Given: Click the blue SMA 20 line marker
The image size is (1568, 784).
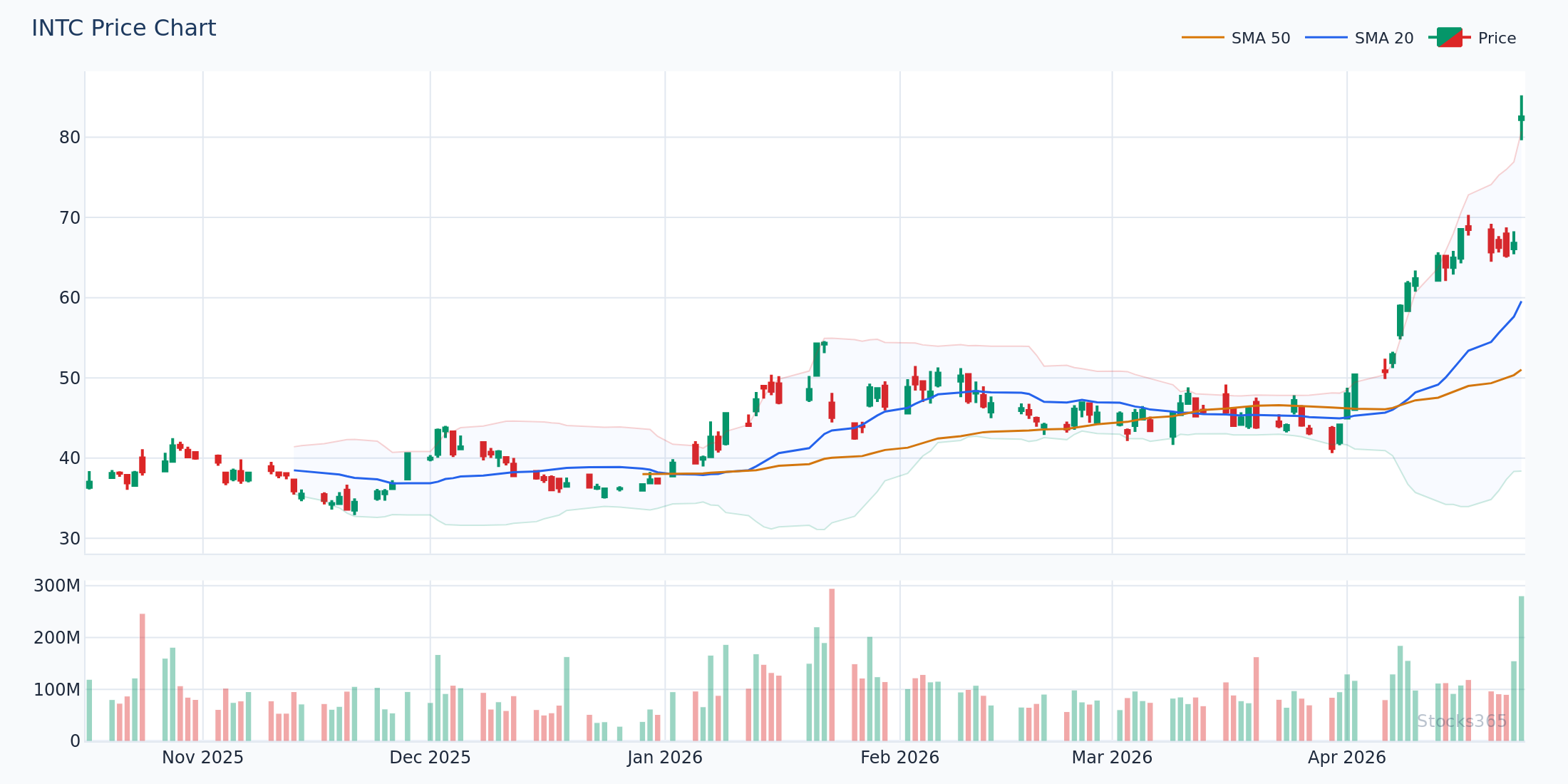Looking at the screenshot, I should [1327, 37].
